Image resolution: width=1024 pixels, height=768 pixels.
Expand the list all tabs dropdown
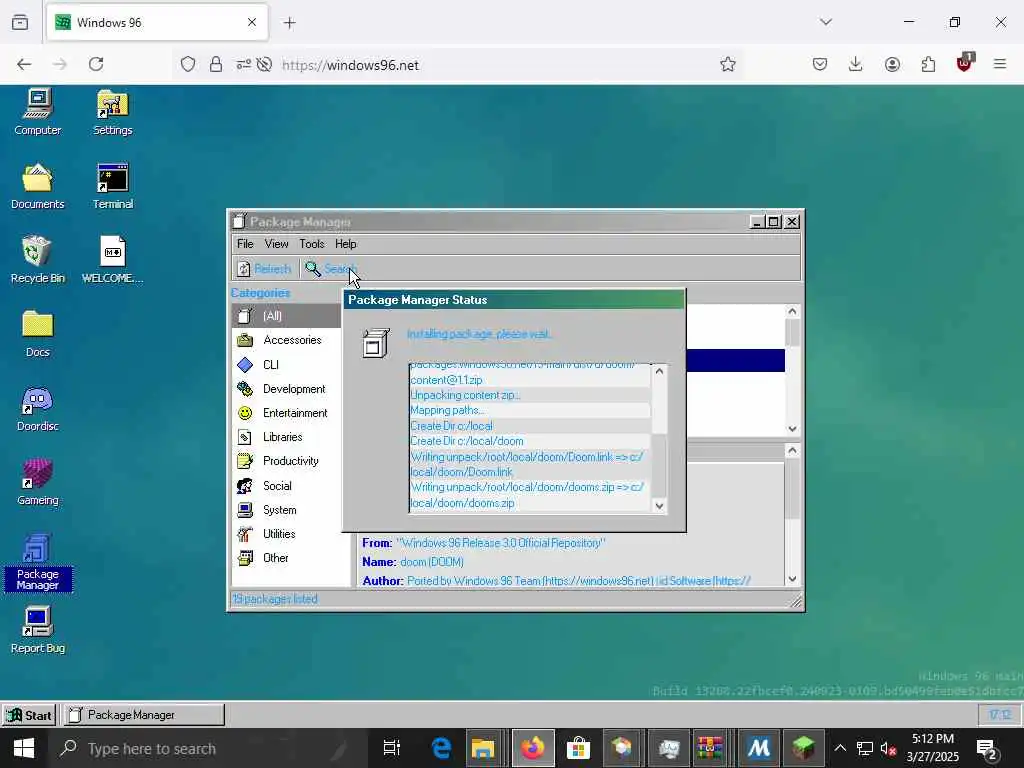[826, 22]
